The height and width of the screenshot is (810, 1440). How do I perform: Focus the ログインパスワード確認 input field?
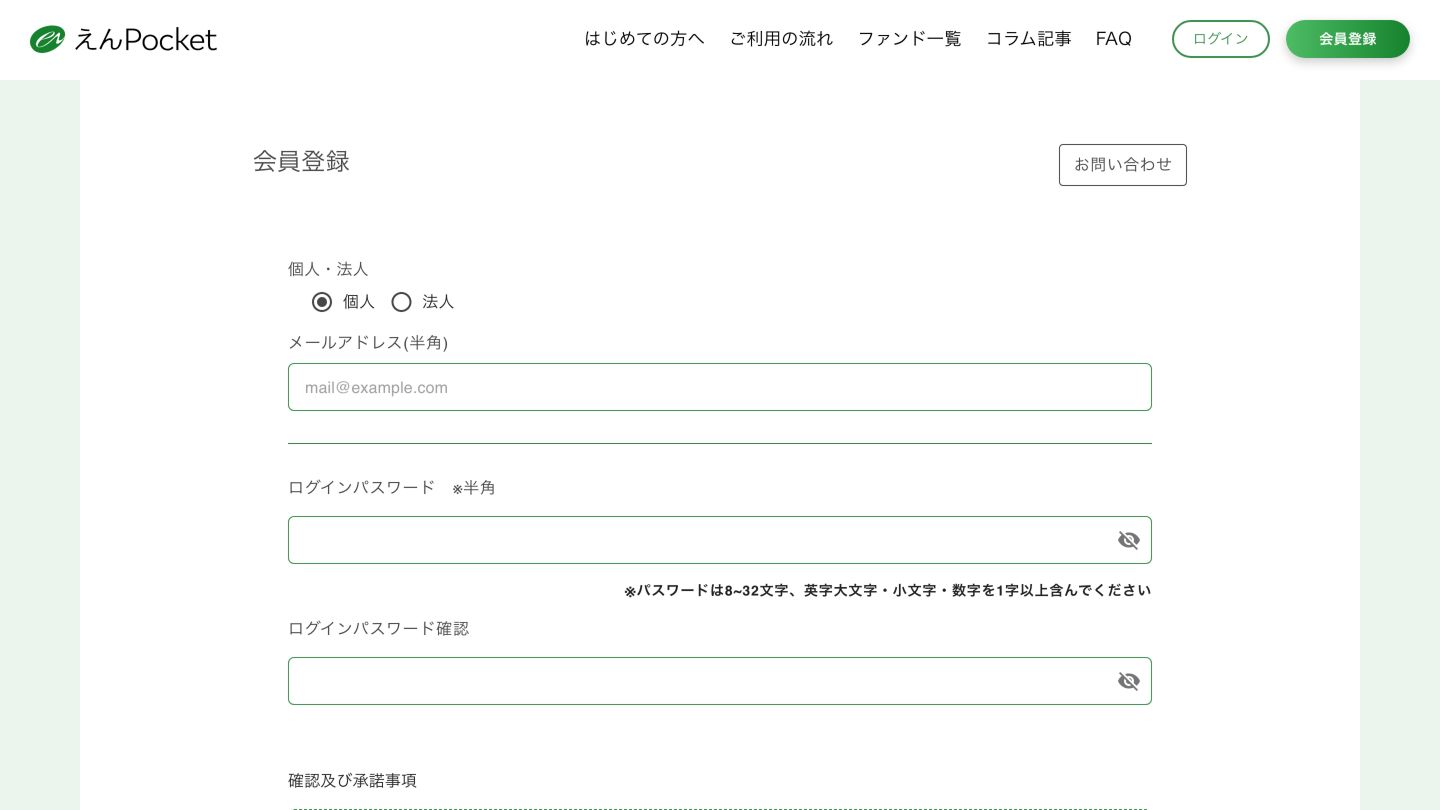(x=720, y=681)
